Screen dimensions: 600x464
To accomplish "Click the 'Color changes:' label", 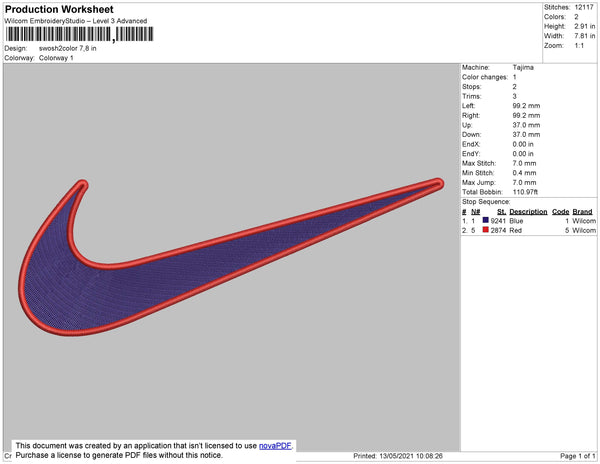I will (x=485, y=77).
